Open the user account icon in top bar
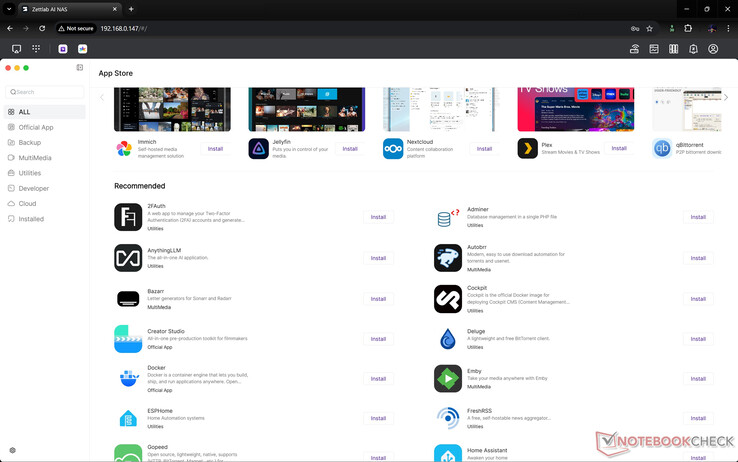This screenshot has height=462, width=738. (x=713, y=49)
